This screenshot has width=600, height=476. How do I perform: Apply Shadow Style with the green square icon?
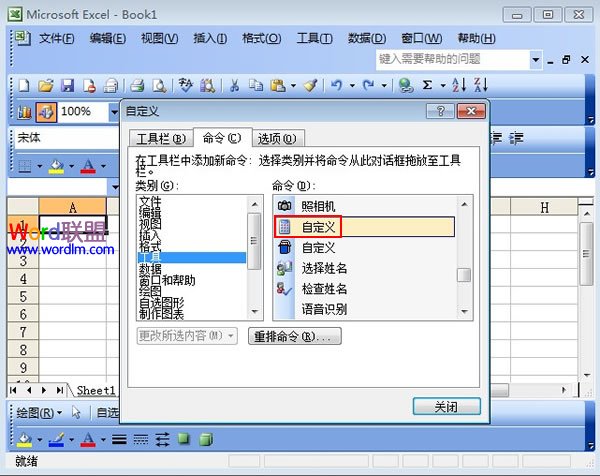tap(184, 439)
